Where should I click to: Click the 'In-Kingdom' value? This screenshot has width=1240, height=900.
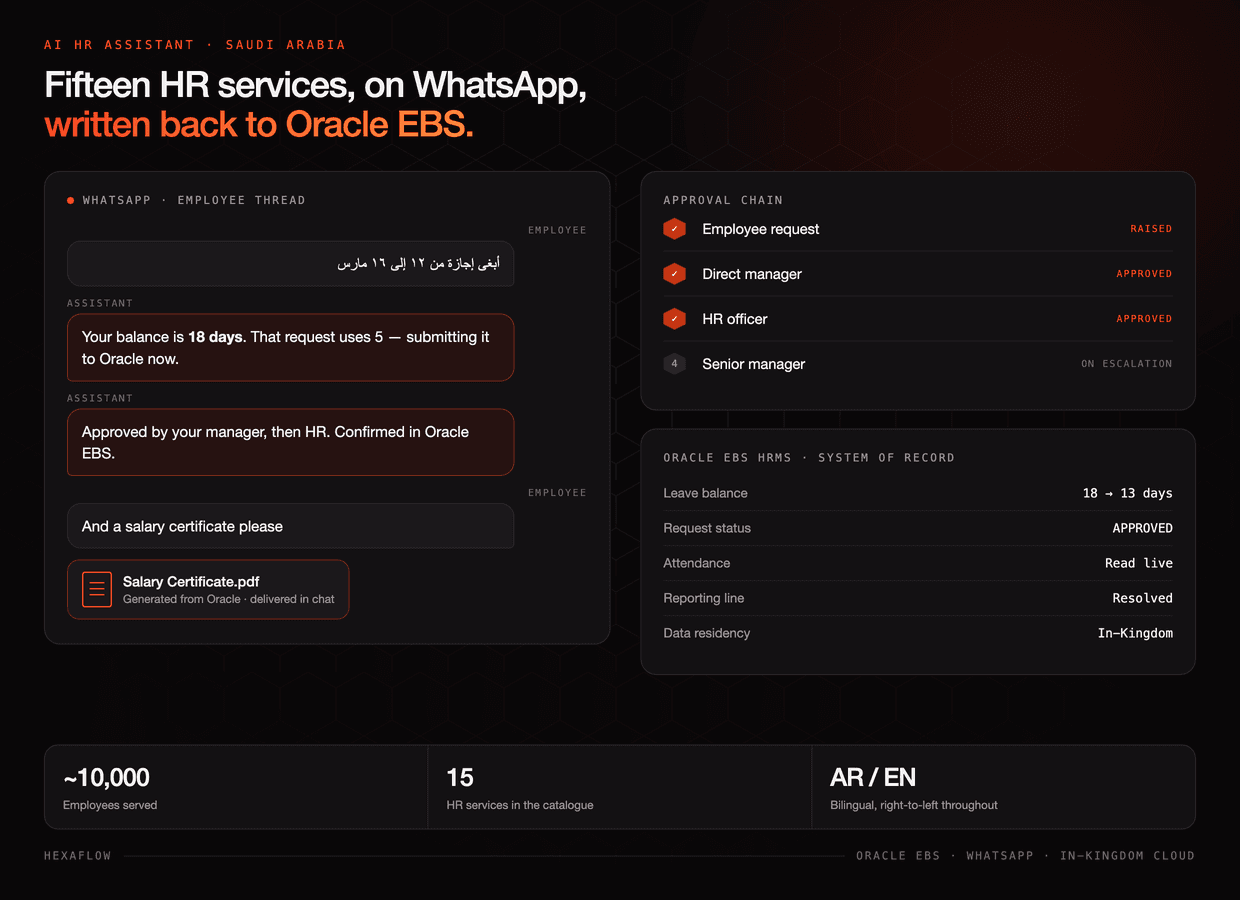pos(1135,633)
